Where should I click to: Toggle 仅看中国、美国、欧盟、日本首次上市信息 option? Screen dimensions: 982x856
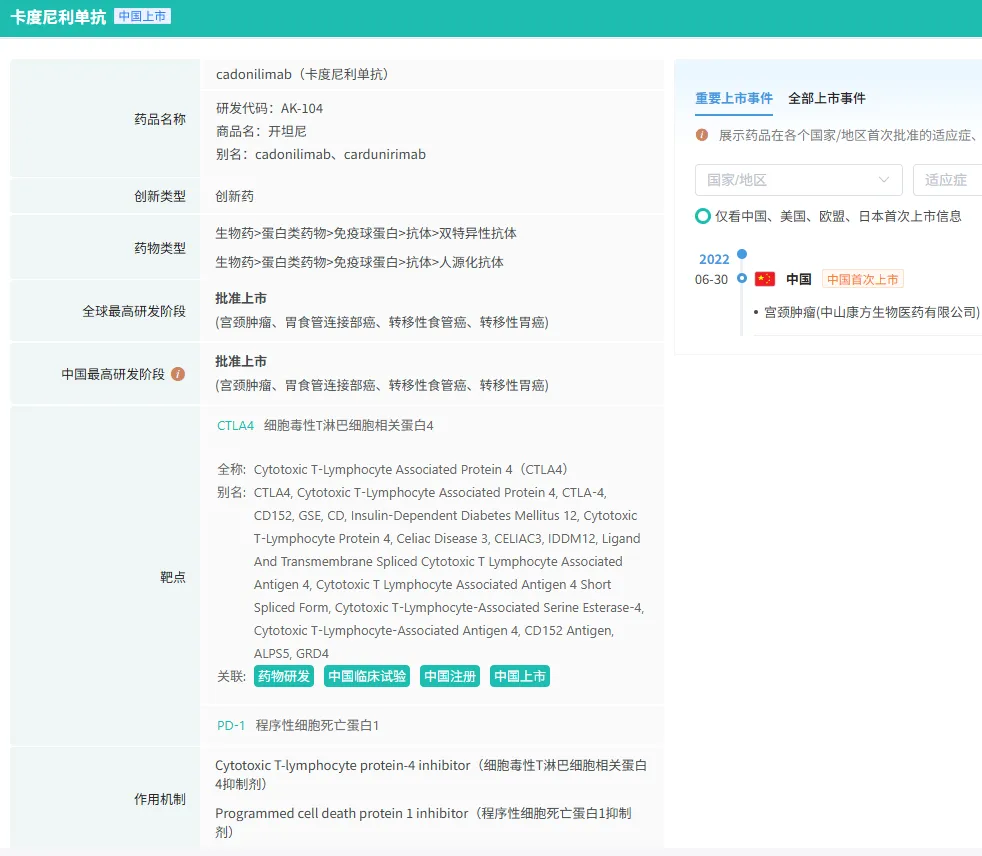pos(703,216)
